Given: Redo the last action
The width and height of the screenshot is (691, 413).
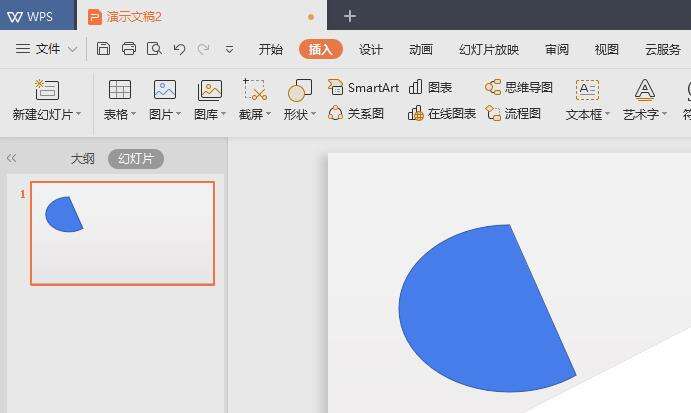Looking at the screenshot, I should (x=203, y=49).
